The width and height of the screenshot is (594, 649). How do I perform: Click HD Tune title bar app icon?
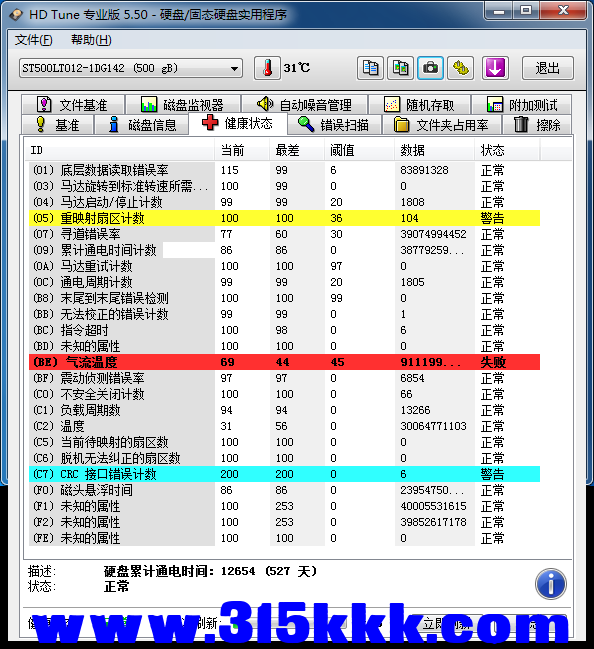pyautogui.click(x=17, y=15)
